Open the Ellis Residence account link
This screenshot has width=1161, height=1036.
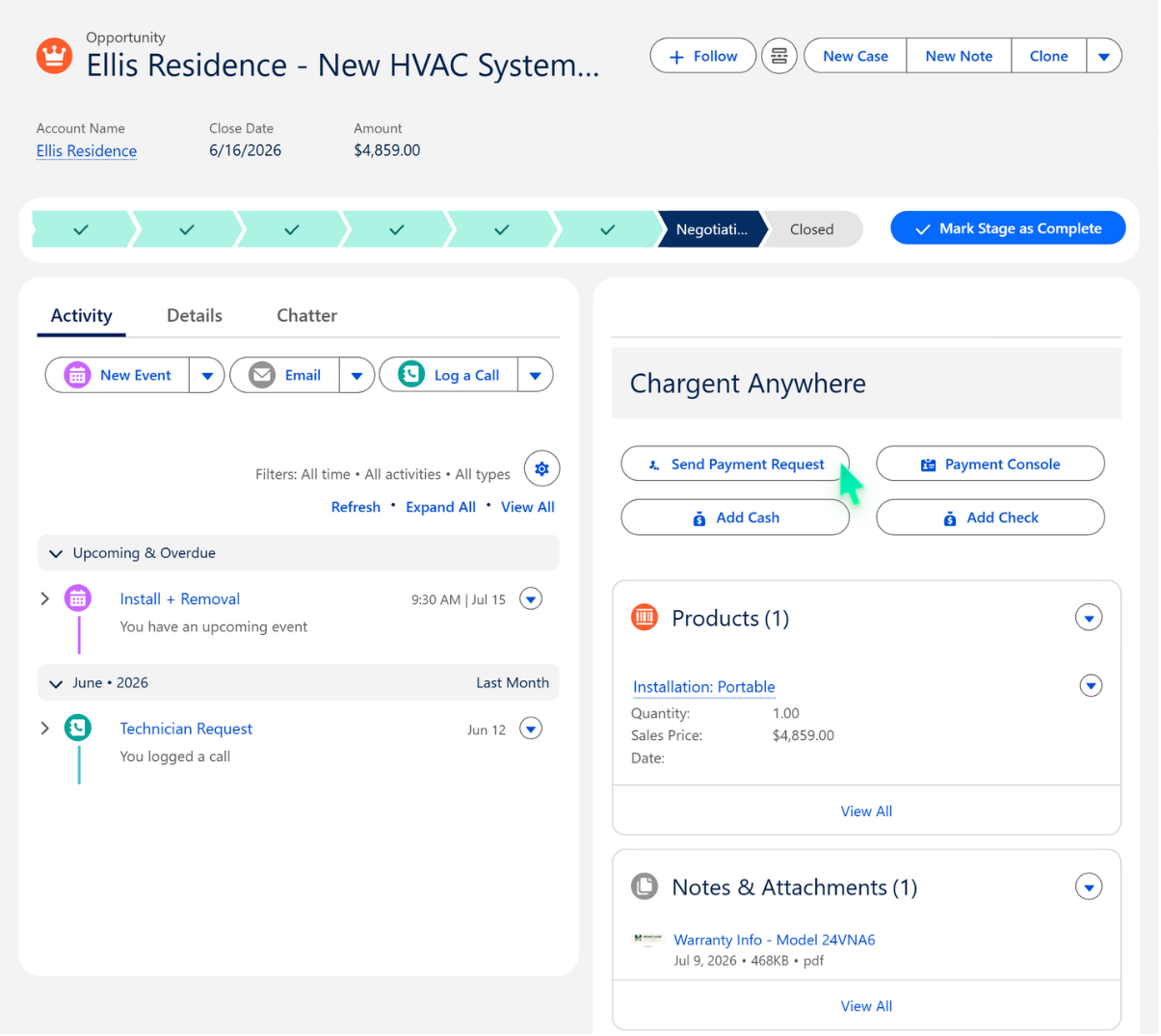[x=87, y=150]
